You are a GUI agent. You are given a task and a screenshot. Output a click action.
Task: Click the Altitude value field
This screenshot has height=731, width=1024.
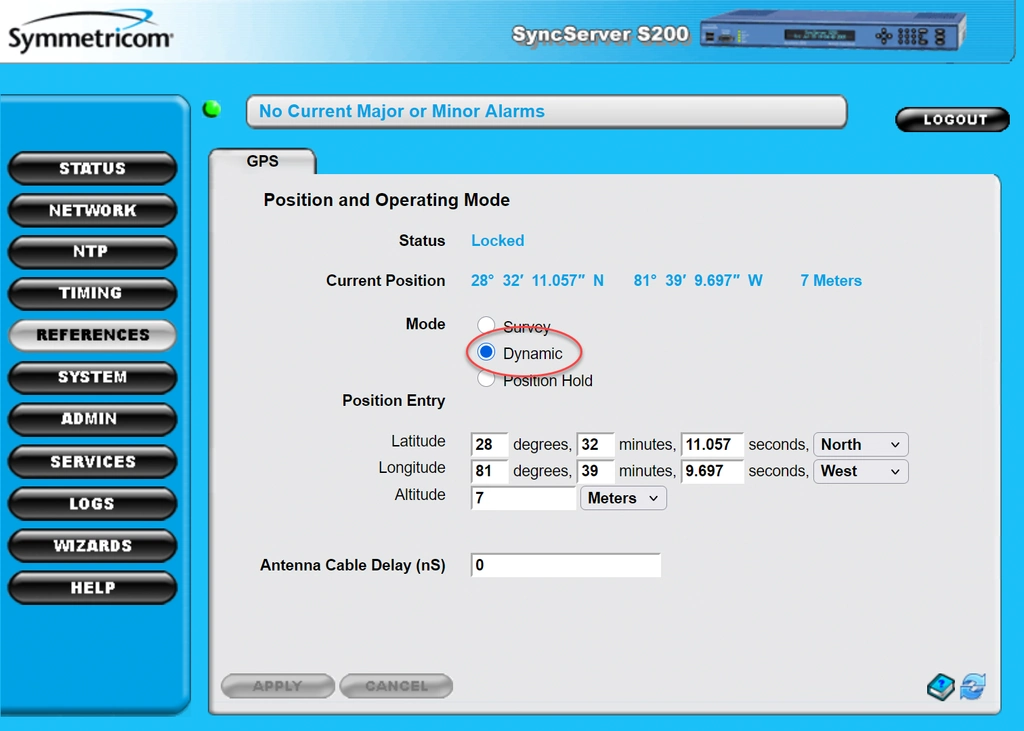pos(523,498)
